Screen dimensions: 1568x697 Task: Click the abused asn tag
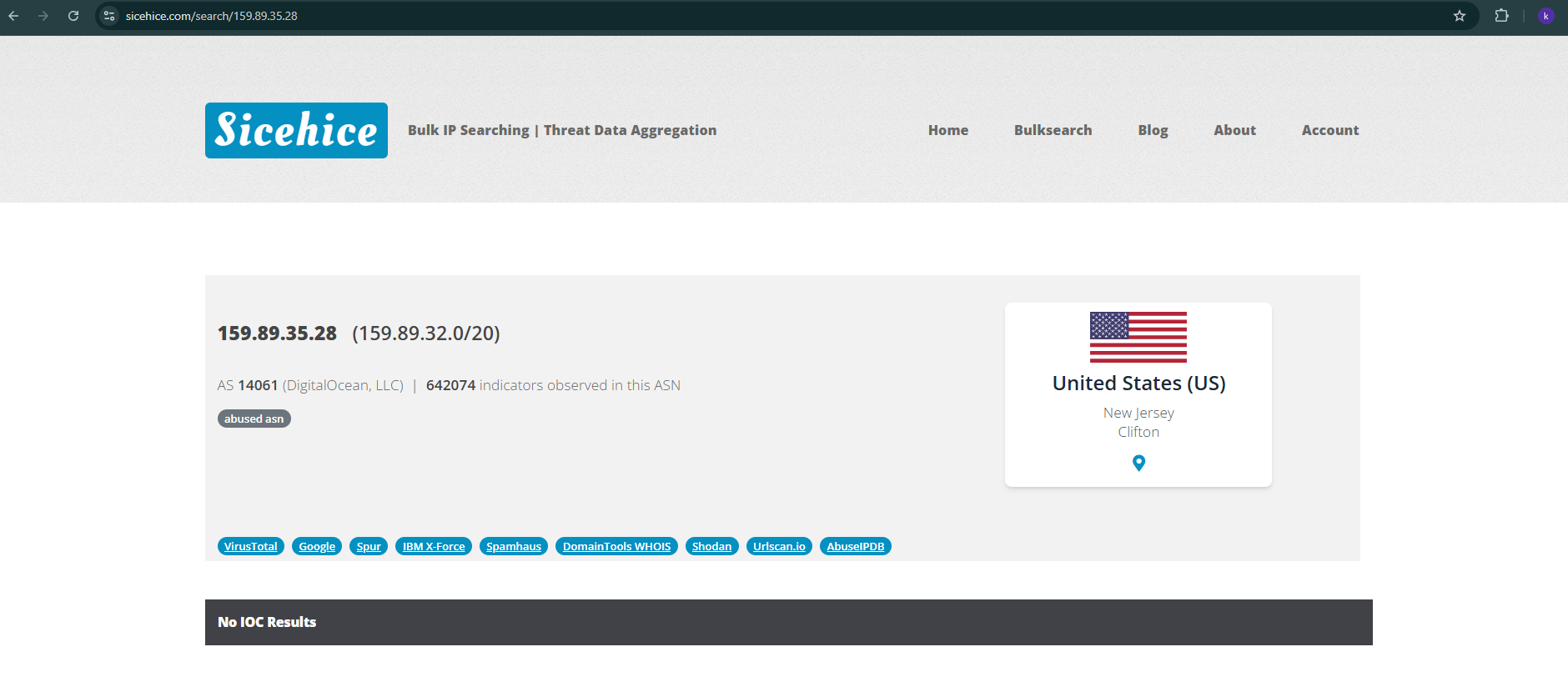pyautogui.click(x=254, y=419)
